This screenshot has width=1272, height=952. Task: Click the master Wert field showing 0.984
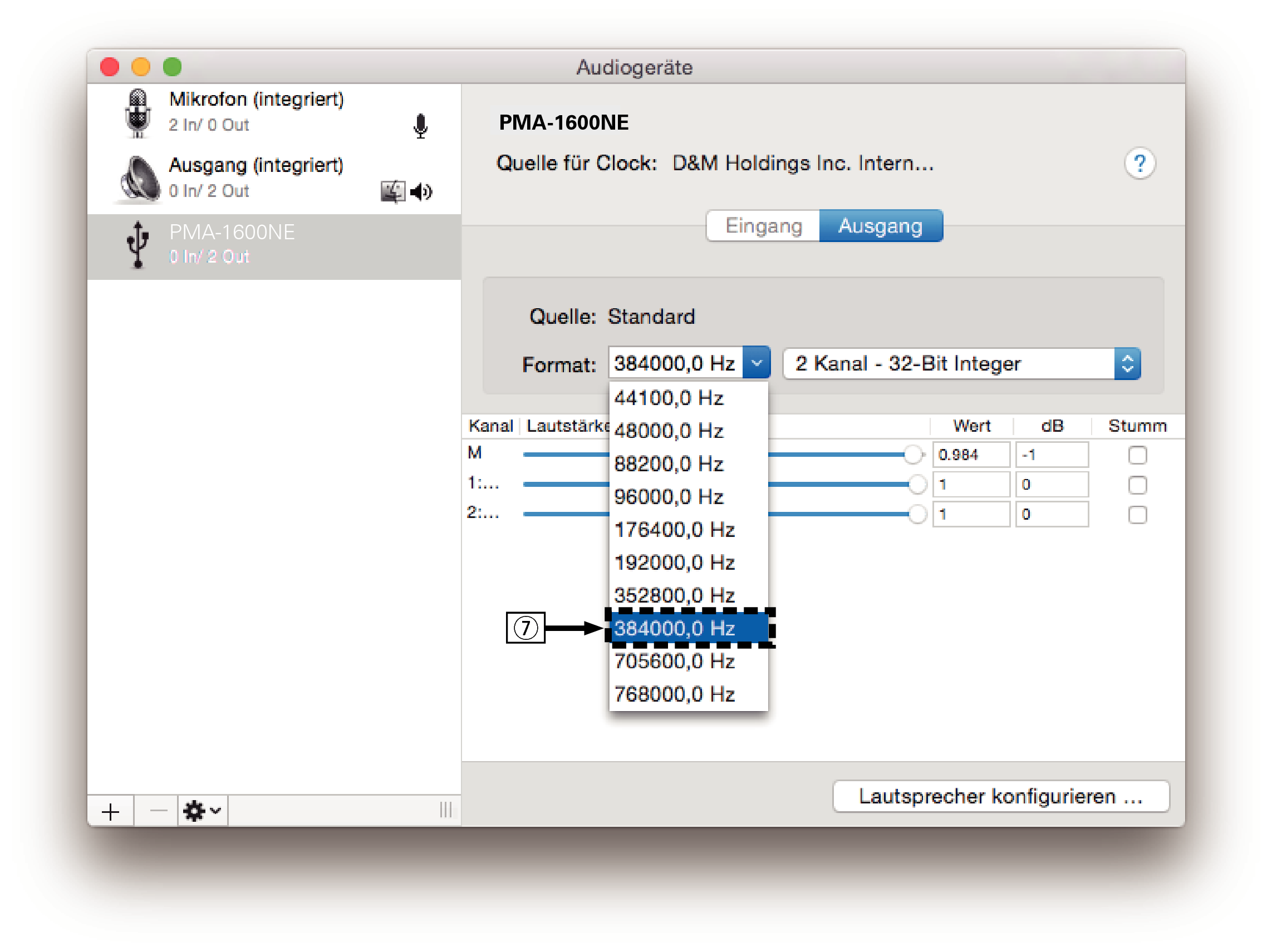click(x=971, y=455)
